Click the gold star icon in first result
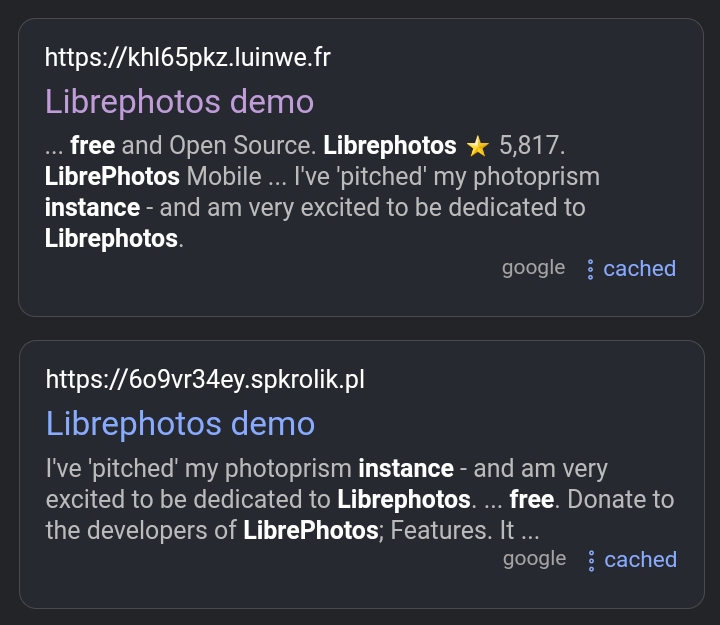The height and width of the screenshot is (625, 720). [477, 147]
